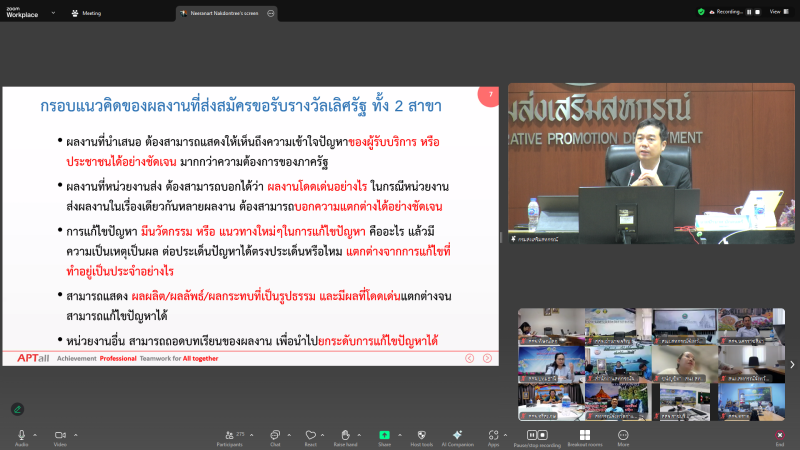Open the View layout options
800x450 pixels.
776,11
